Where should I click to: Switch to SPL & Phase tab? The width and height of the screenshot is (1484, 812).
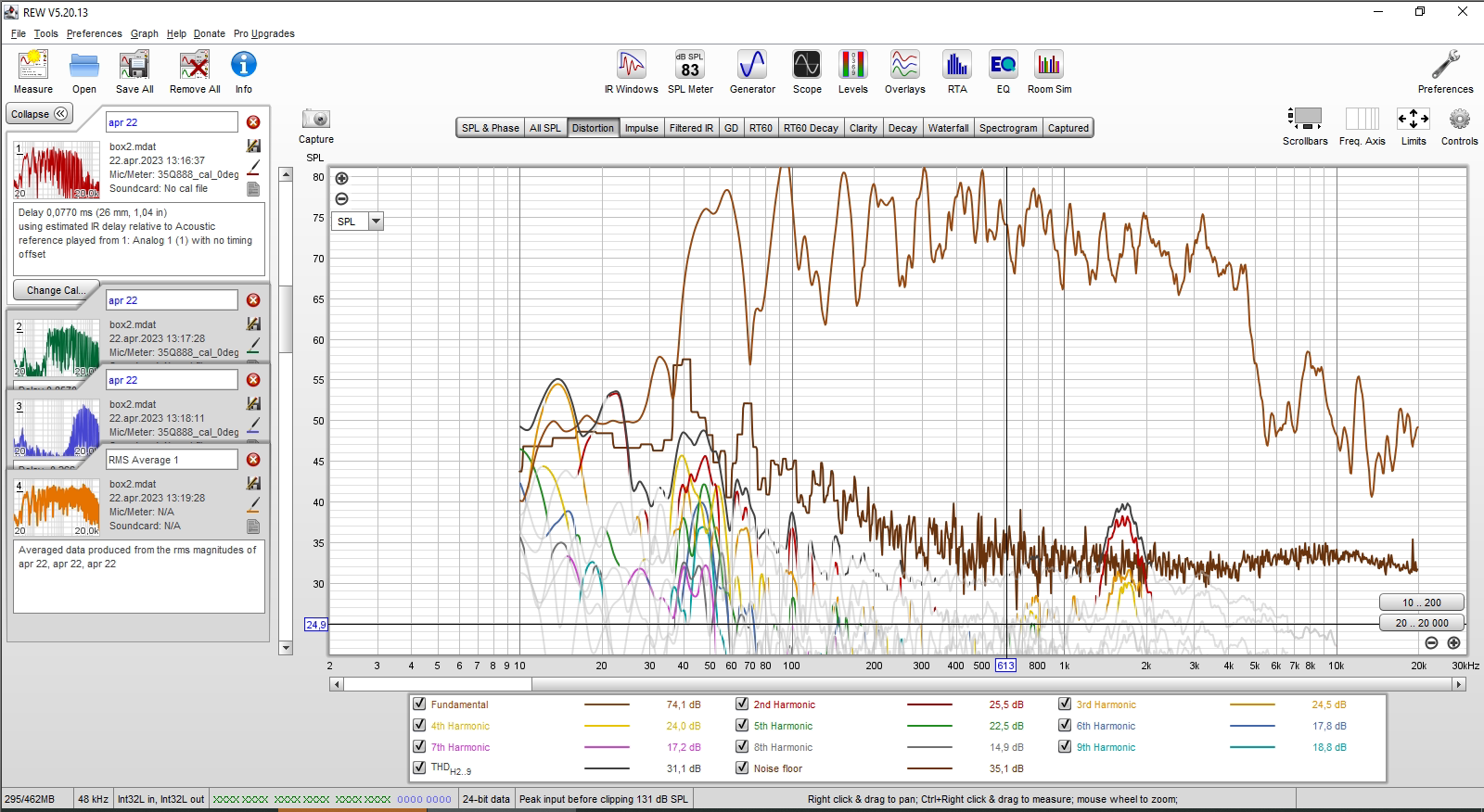pyautogui.click(x=491, y=128)
